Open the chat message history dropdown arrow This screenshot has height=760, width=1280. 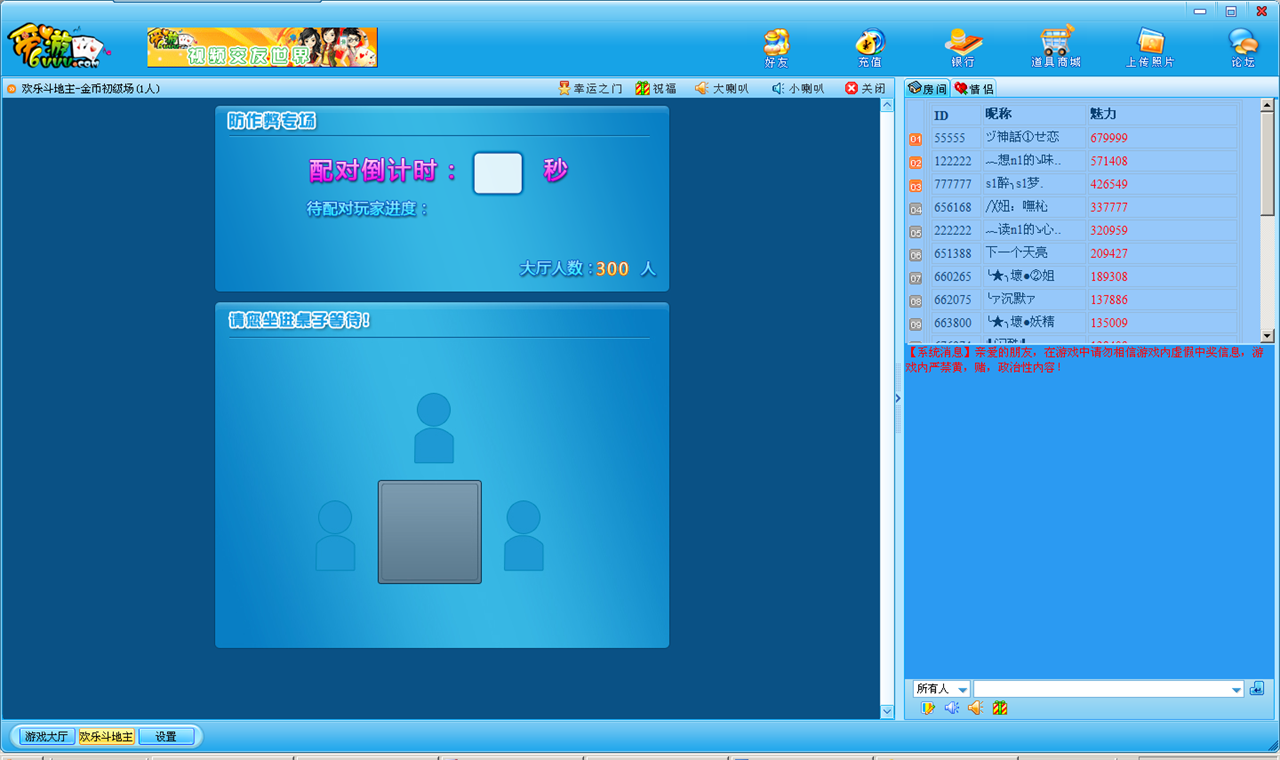coord(1237,690)
